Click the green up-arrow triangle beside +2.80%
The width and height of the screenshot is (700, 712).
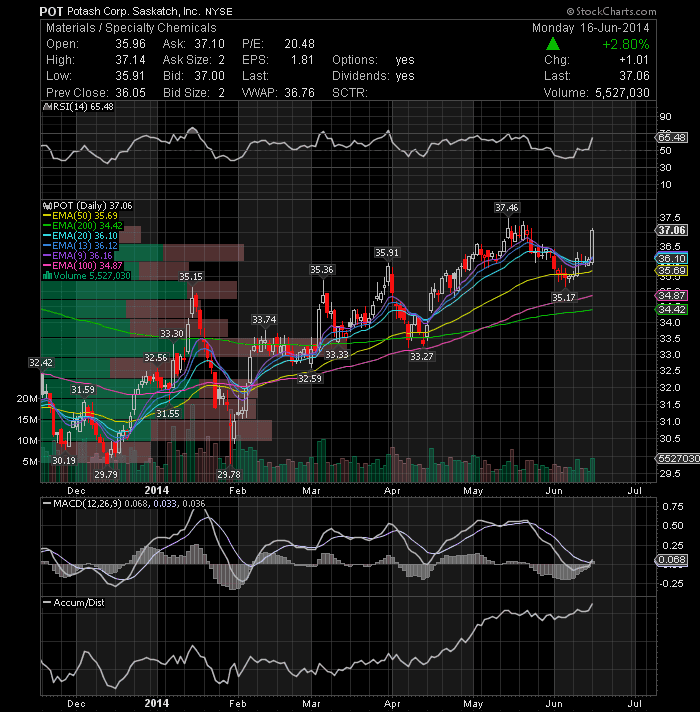click(x=552, y=44)
